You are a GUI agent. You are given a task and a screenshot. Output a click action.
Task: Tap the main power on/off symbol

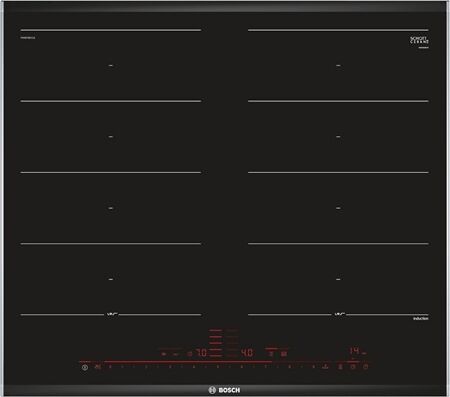(85, 367)
